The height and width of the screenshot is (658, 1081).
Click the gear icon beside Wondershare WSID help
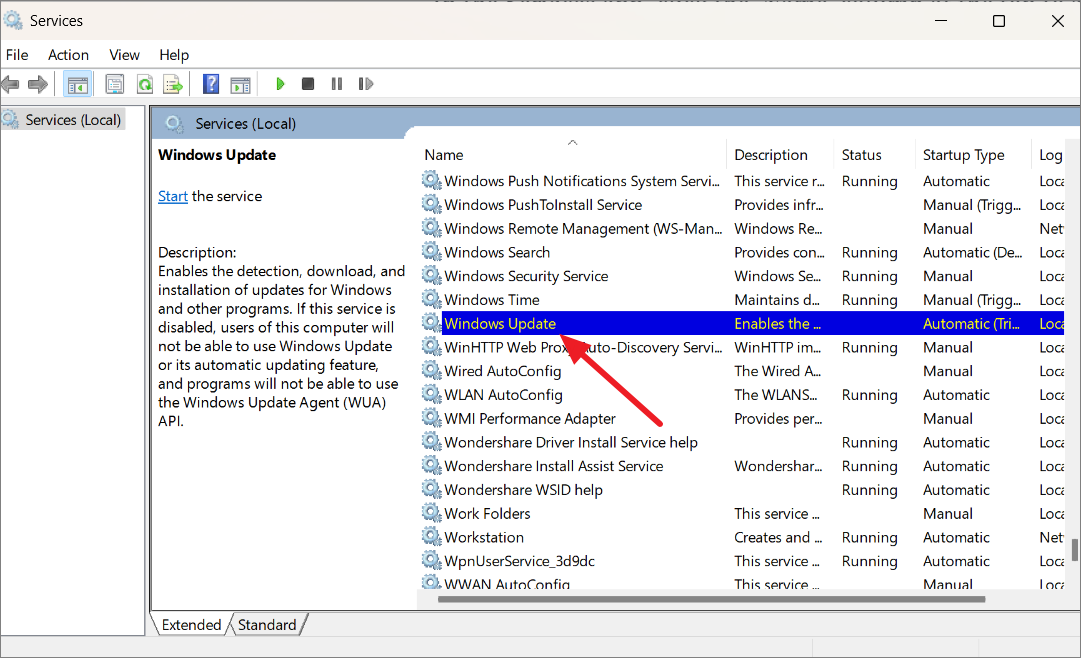[x=432, y=489]
